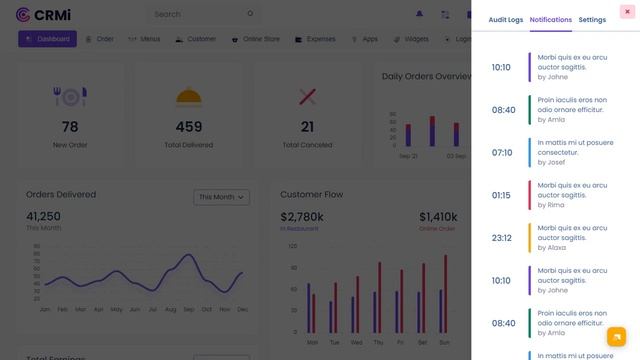Click the Total Canceled value 21

(x=307, y=127)
